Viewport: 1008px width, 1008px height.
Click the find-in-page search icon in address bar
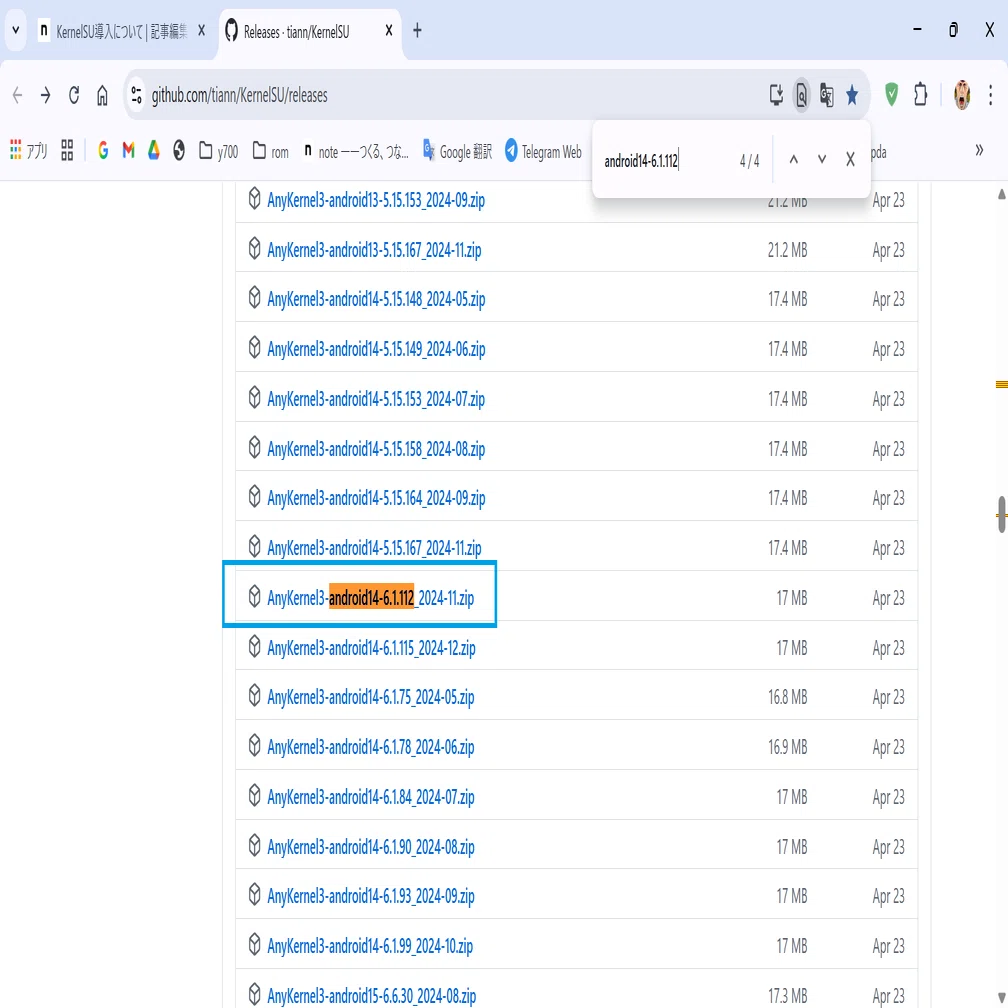pos(802,95)
